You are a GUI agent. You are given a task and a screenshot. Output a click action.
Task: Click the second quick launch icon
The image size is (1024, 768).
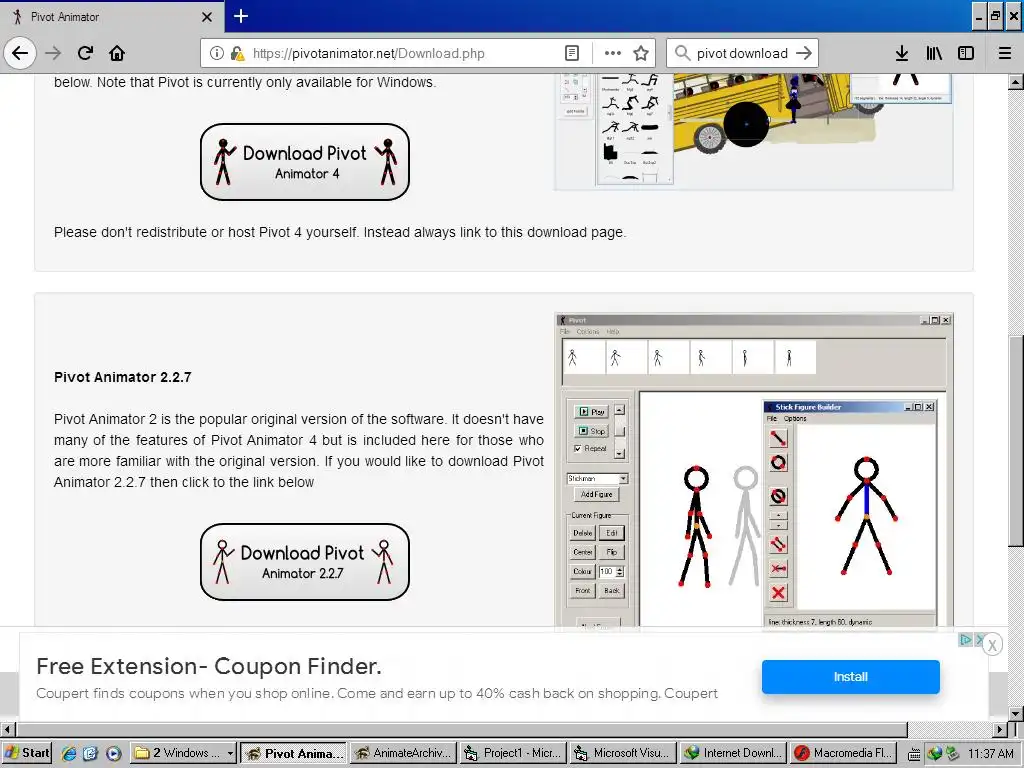(x=90, y=753)
